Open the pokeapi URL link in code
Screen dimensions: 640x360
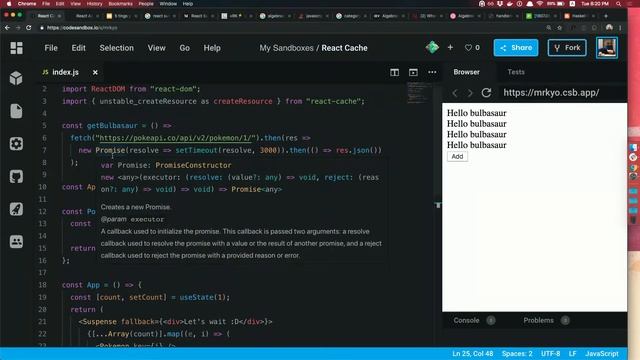point(177,138)
